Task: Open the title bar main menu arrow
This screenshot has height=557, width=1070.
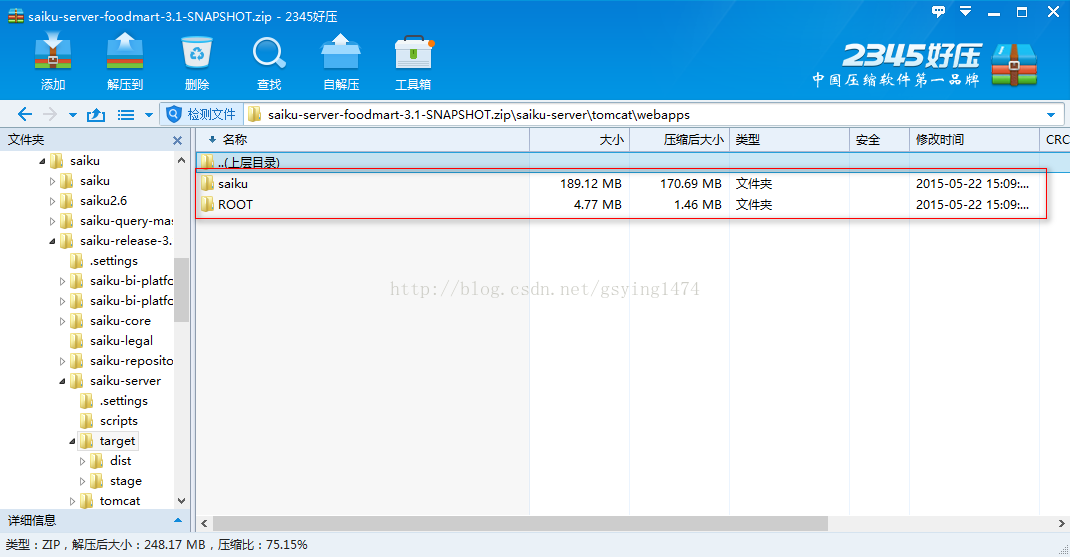Action: 966,11
